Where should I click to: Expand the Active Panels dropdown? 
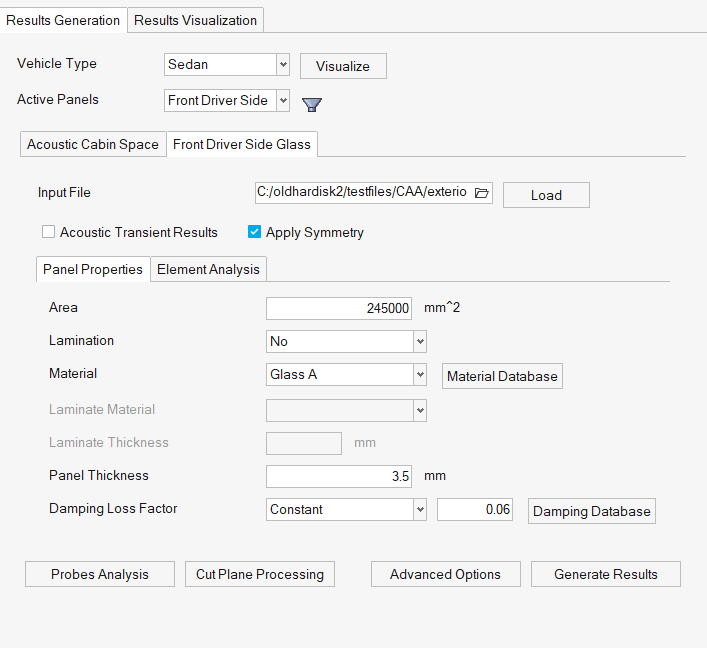pyautogui.click(x=283, y=100)
